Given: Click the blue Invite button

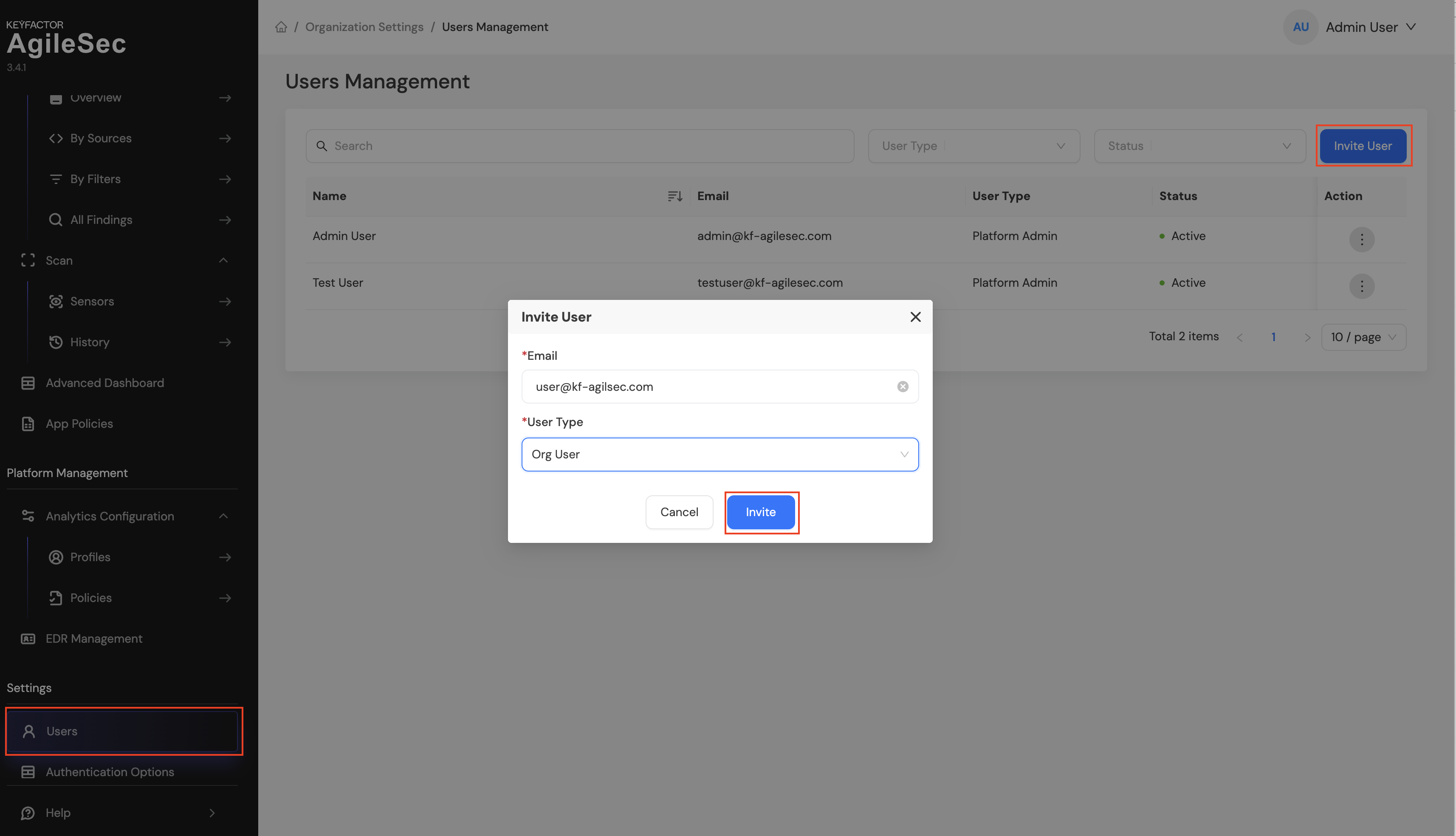Looking at the screenshot, I should 760,511.
